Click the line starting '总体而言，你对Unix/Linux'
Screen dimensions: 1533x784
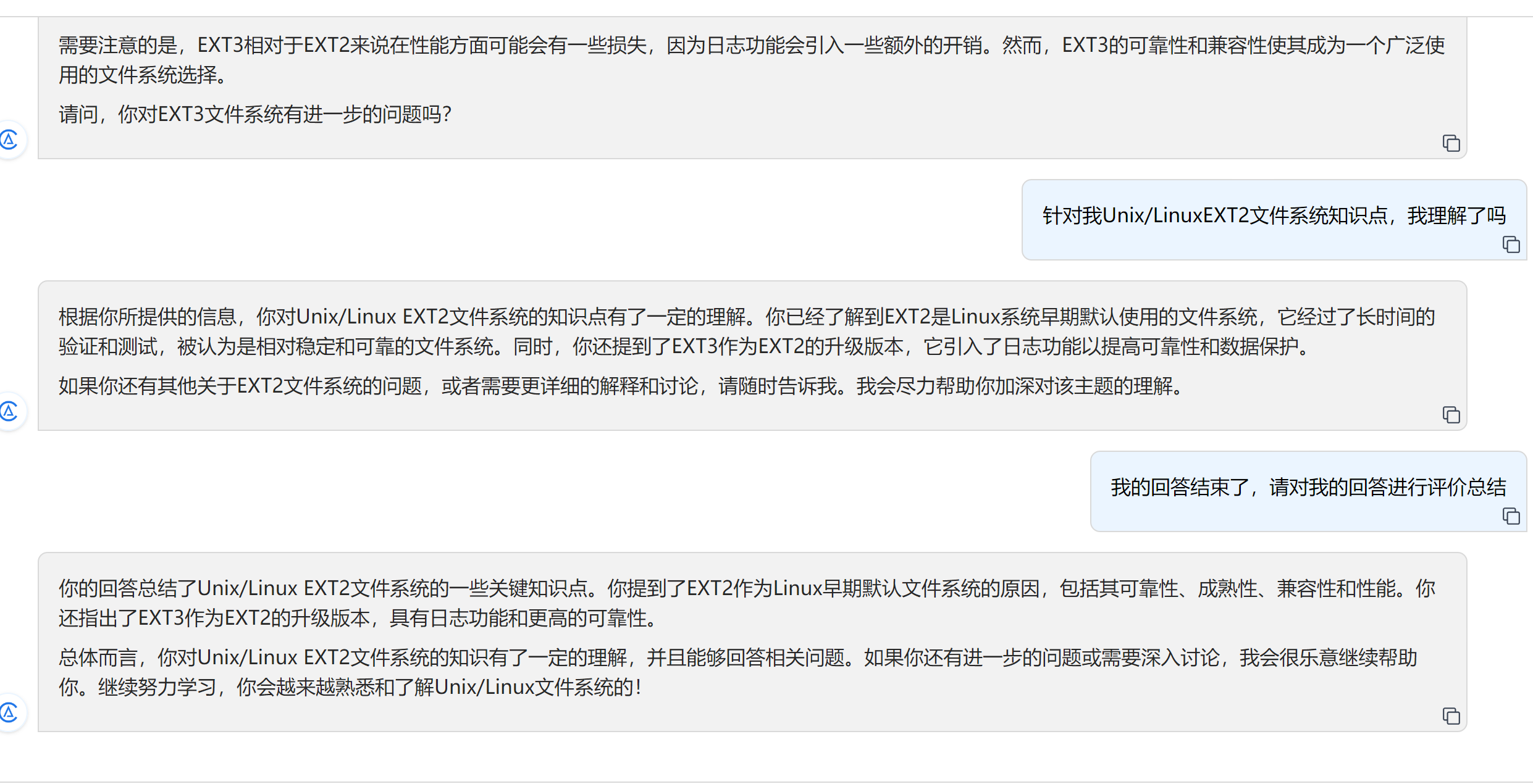tap(737, 657)
